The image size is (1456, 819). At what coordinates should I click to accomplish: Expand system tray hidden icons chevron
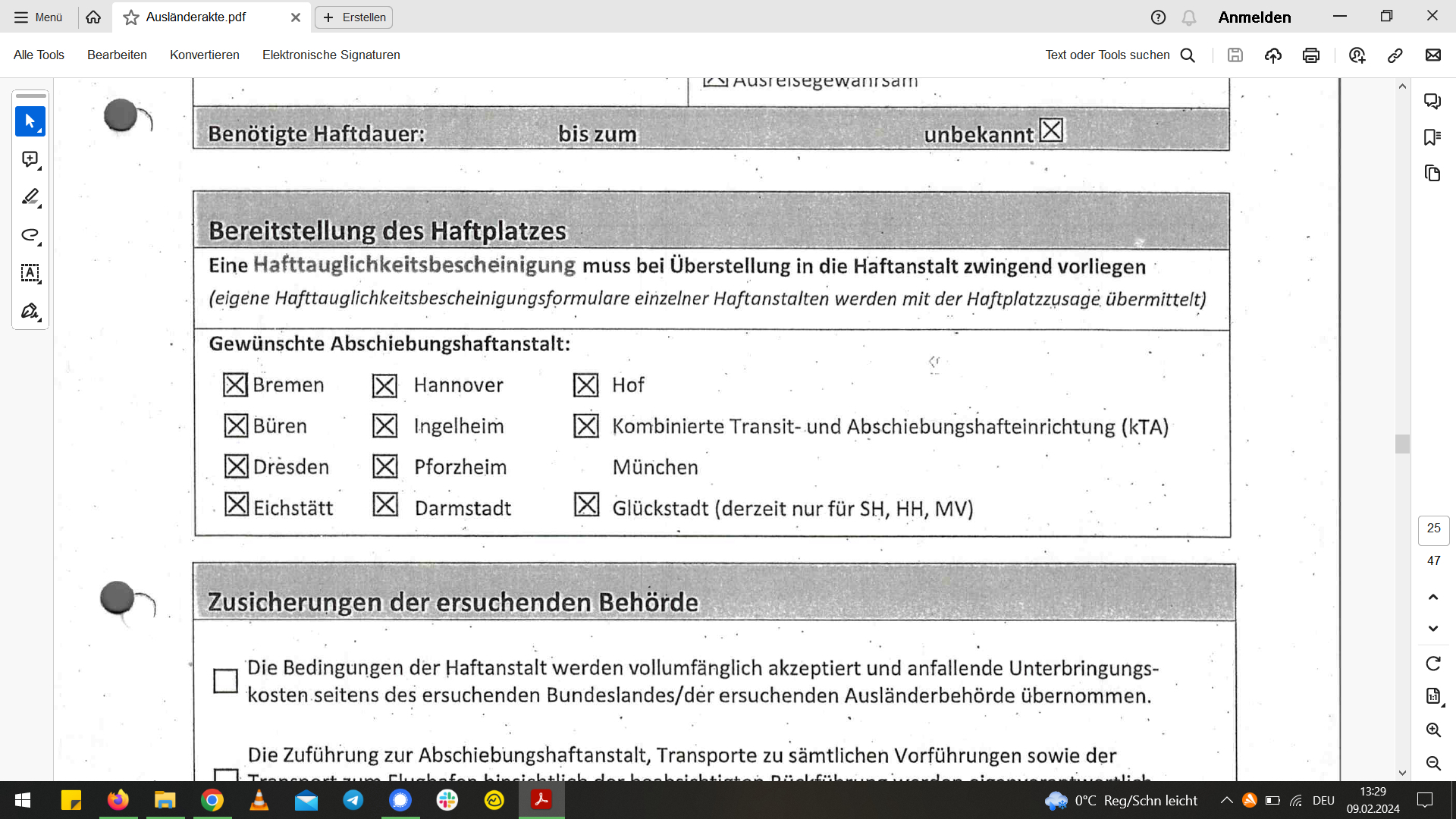[1226, 800]
